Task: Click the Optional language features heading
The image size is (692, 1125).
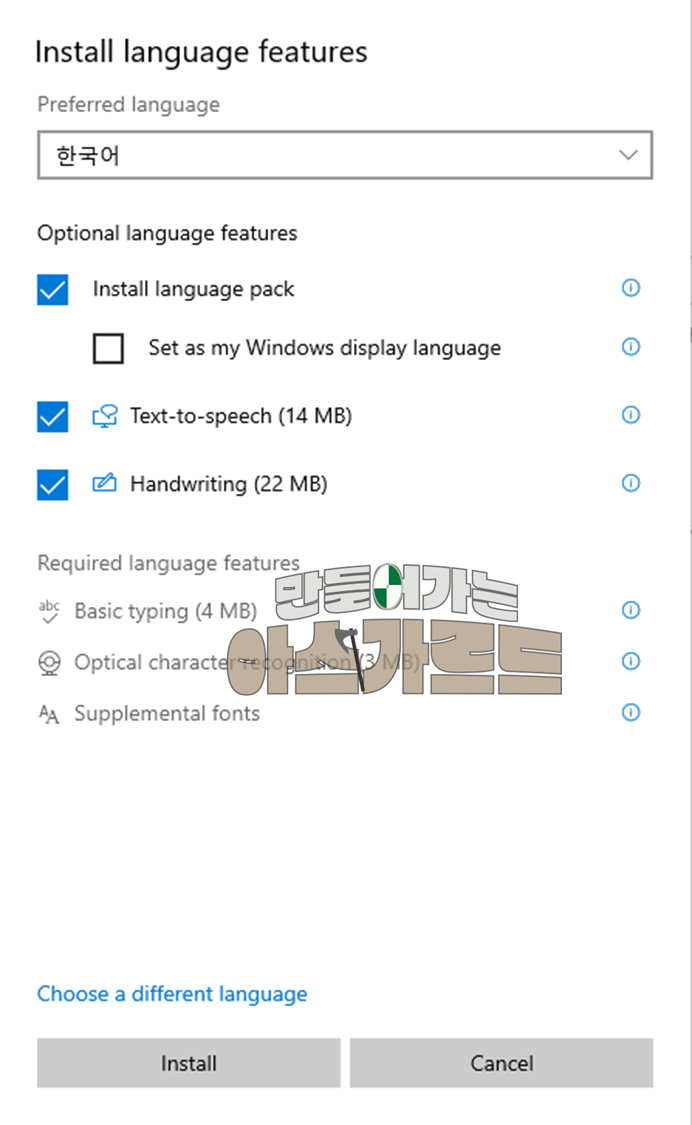Action: [167, 233]
